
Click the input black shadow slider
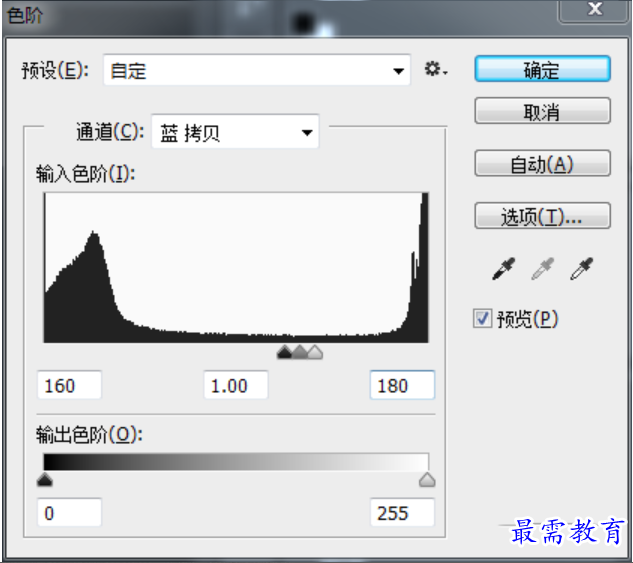285,352
